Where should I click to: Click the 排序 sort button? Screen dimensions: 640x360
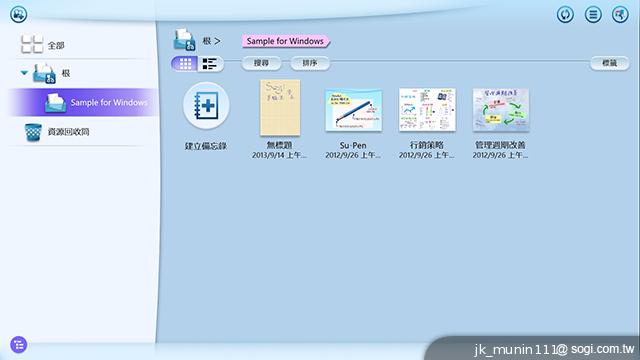pyautogui.click(x=310, y=63)
